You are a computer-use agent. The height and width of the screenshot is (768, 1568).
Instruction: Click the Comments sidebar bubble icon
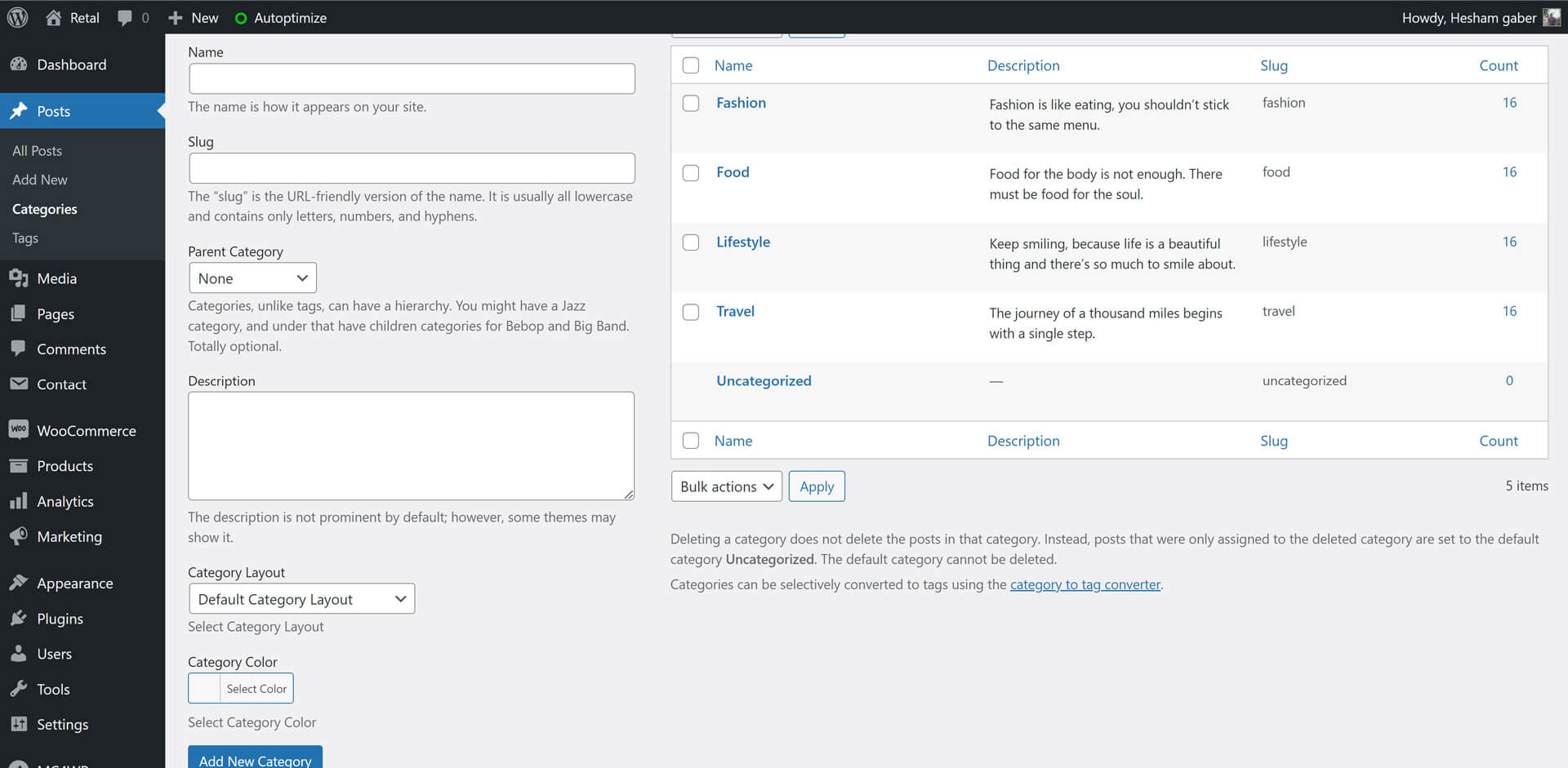(x=19, y=348)
